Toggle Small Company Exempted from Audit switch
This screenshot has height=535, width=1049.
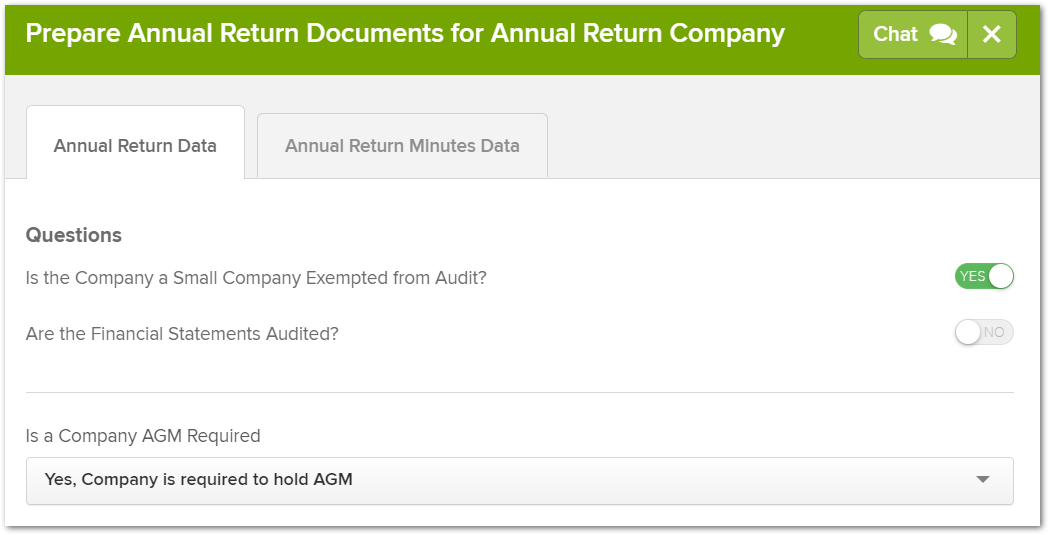pos(984,276)
